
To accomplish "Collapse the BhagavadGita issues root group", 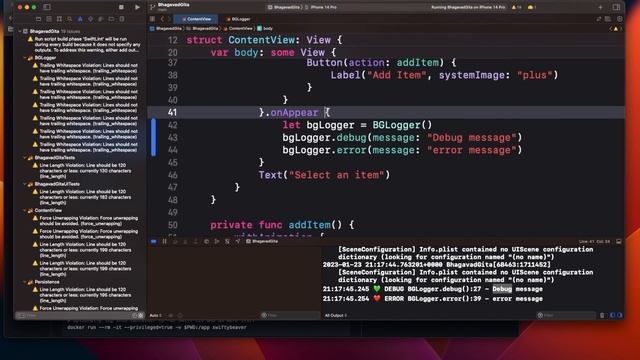I will click(20, 31).
